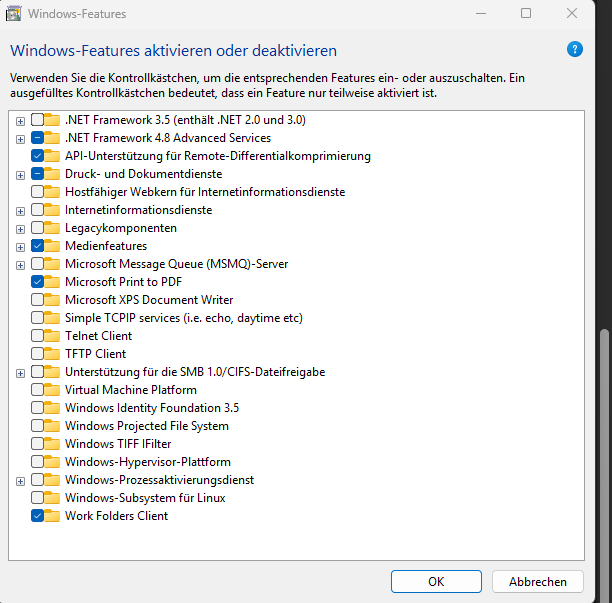Select the Windows-Hypervisor-Plattform label
This screenshot has width=612, height=603.
point(148,462)
